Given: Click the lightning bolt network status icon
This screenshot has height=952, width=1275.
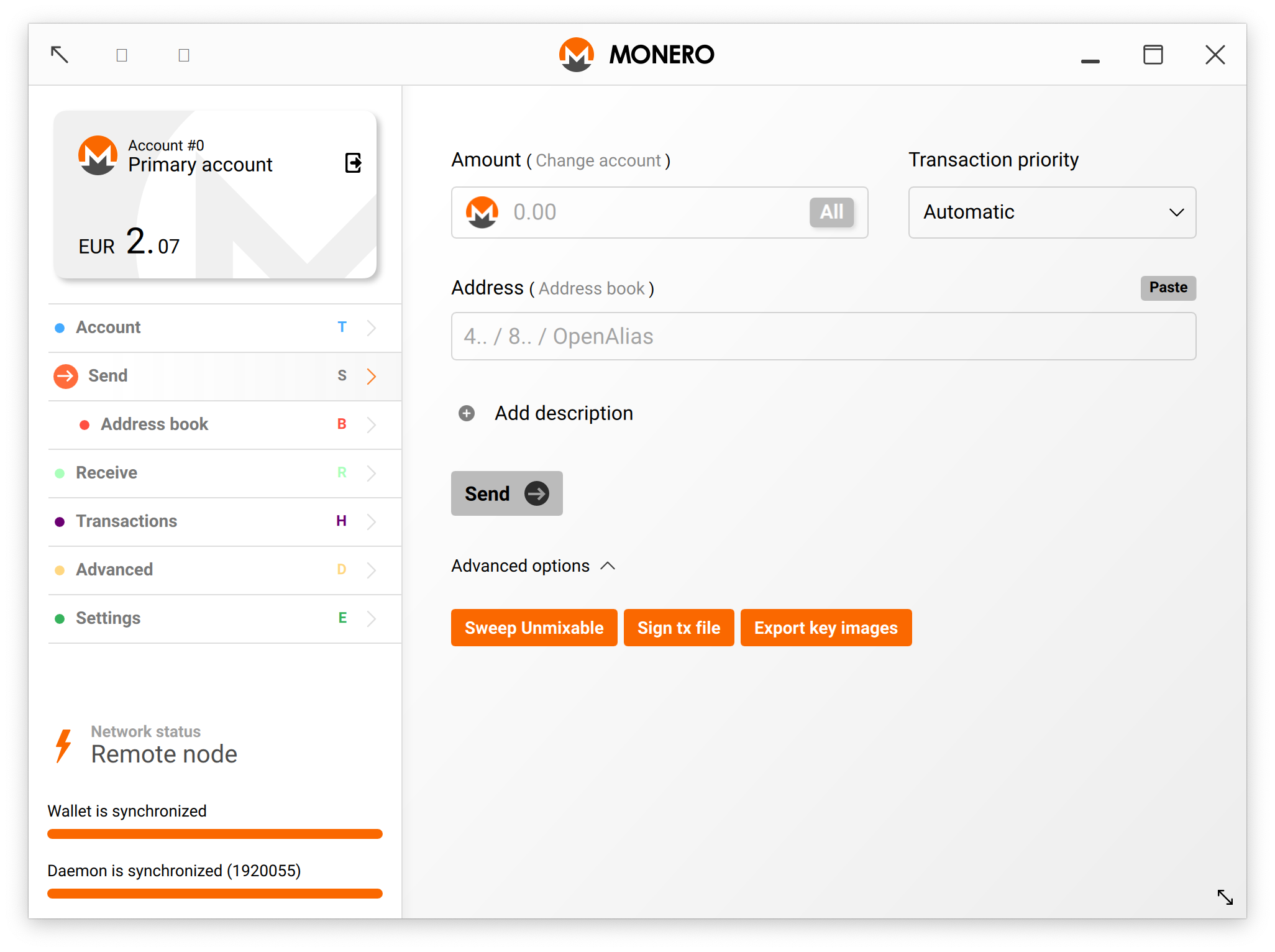Looking at the screenshot, I should pyautogui.click(x=63, y=745).
